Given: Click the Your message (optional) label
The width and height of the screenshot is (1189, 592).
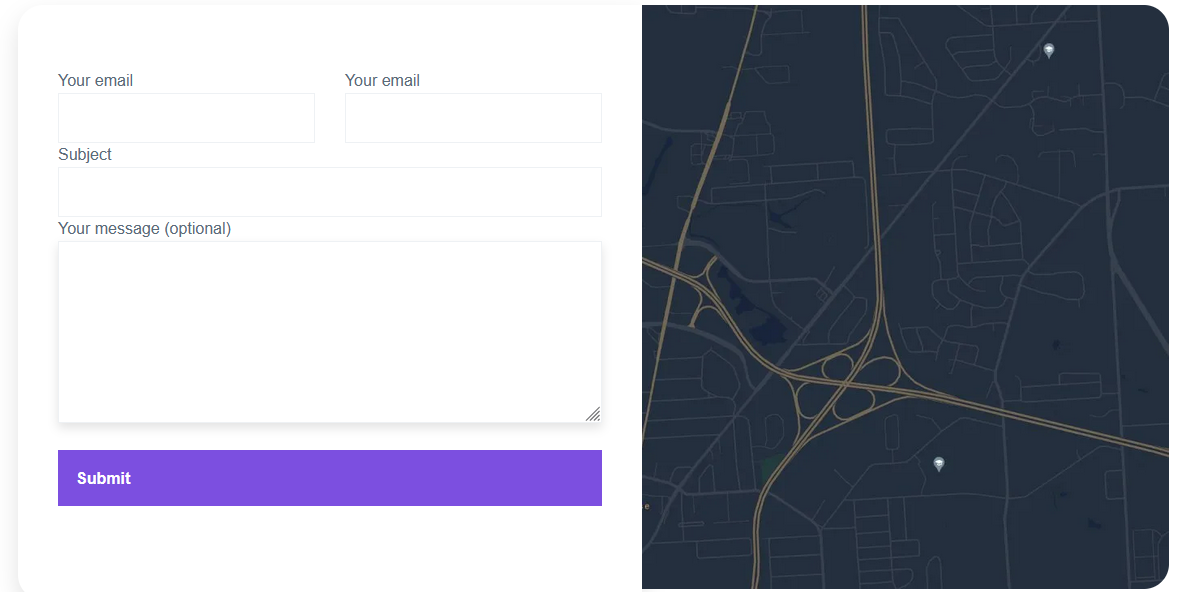Looking at the screenshot, I should pos(144,228).
